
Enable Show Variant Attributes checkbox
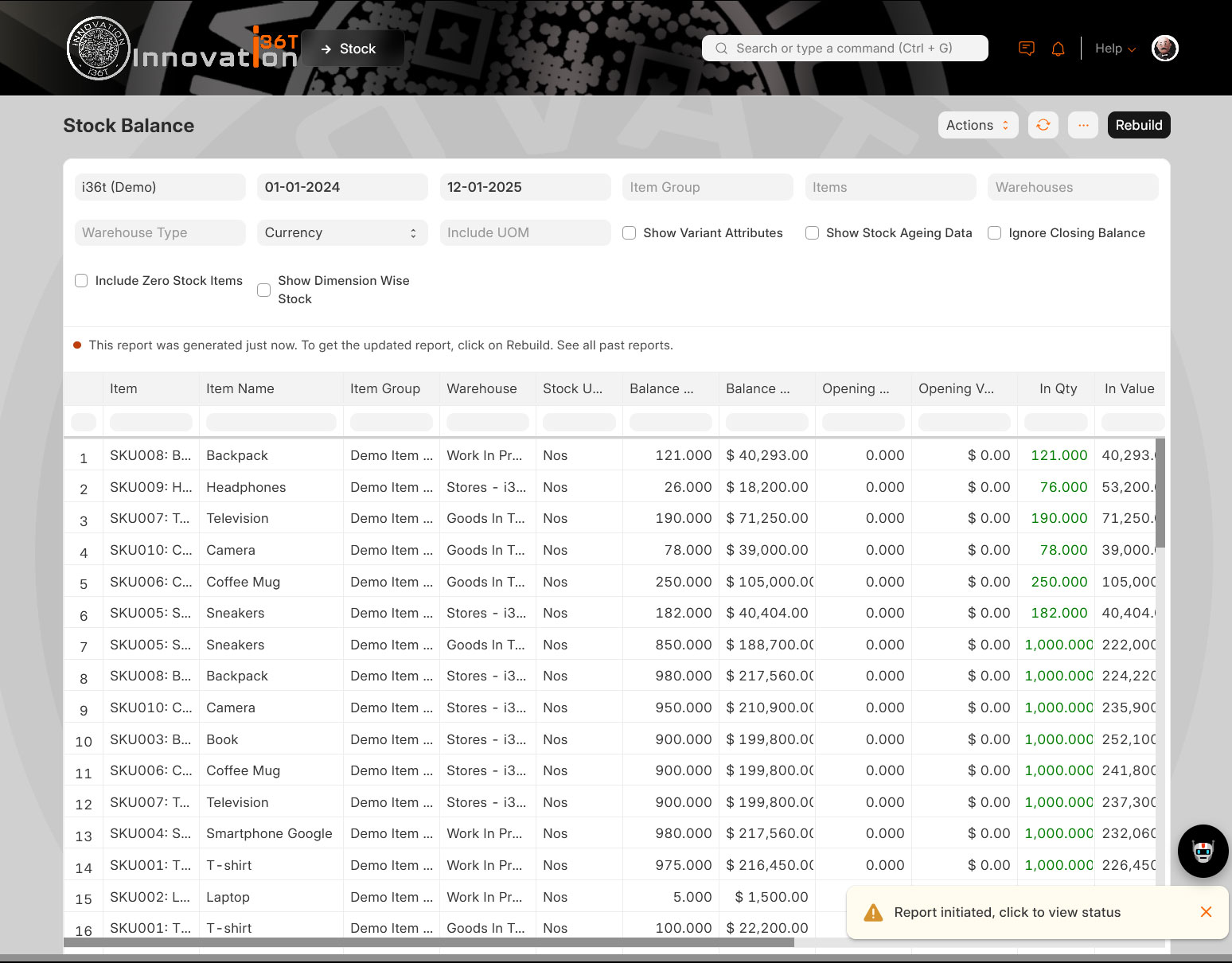[630, 233]
